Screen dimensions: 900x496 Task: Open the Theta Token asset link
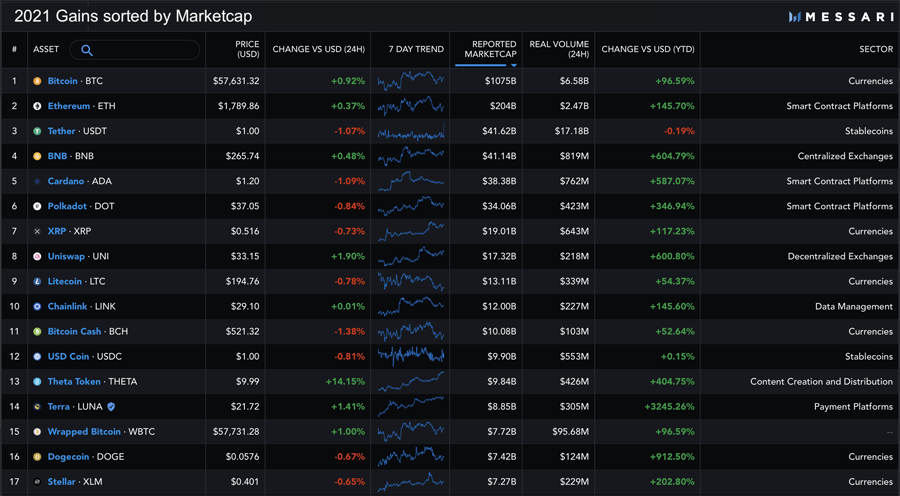[74, 381]
